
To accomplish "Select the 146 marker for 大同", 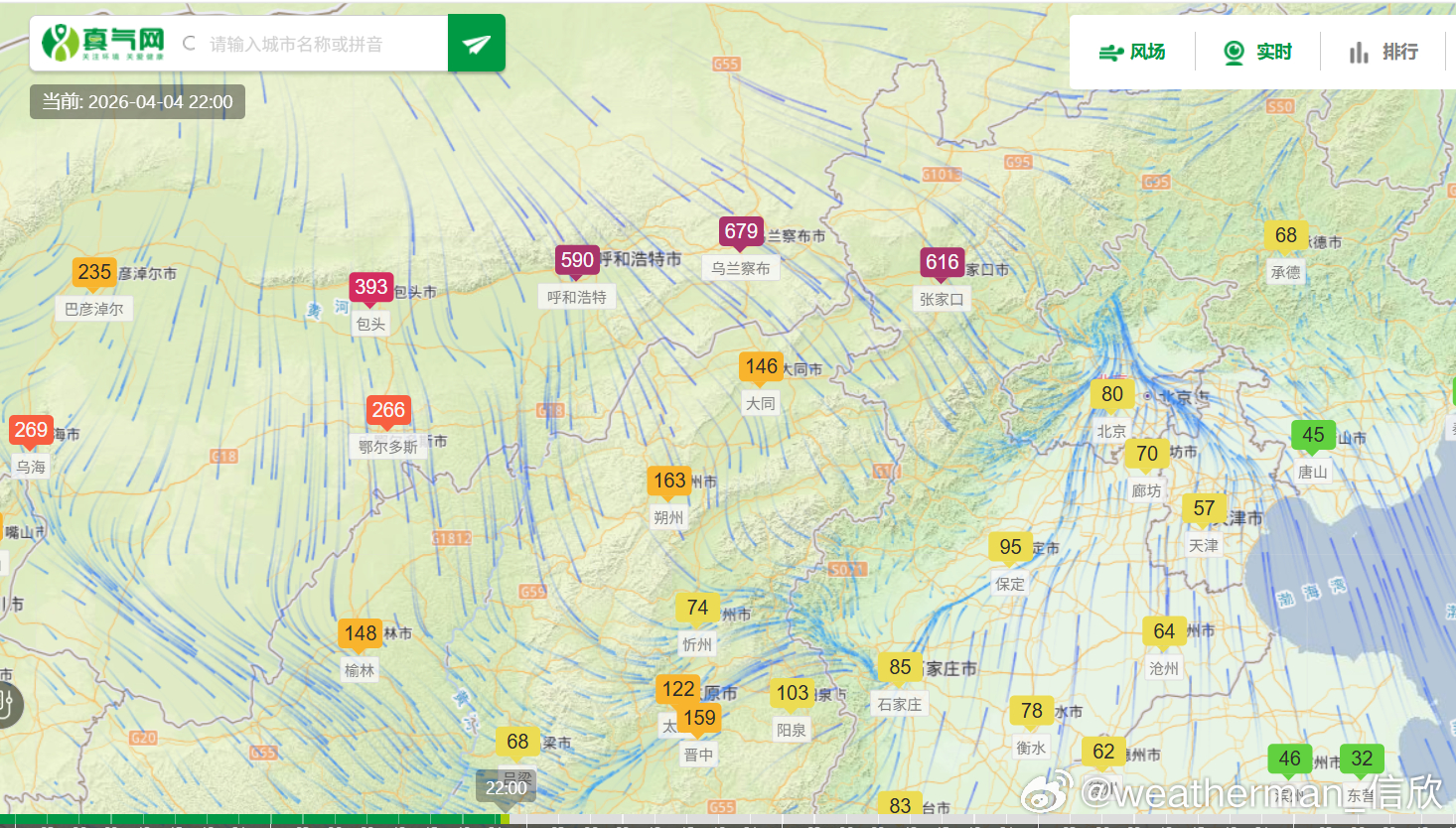I will point(762,366).
